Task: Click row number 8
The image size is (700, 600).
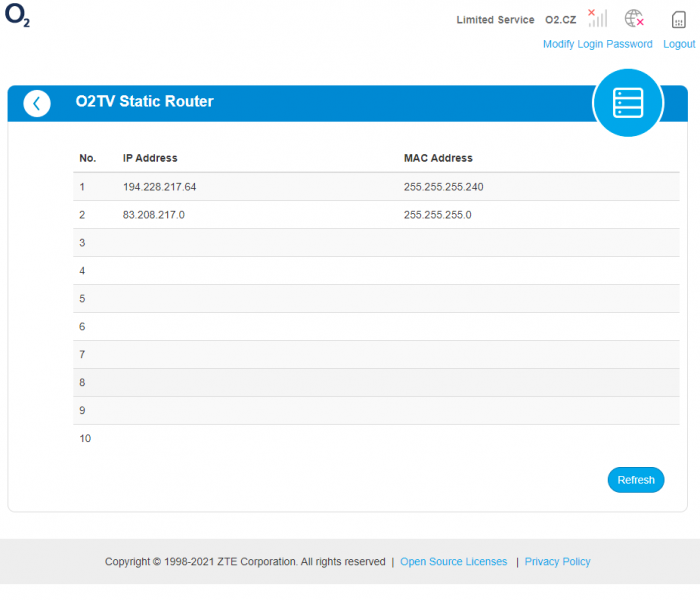Action: tap(82, 383)
